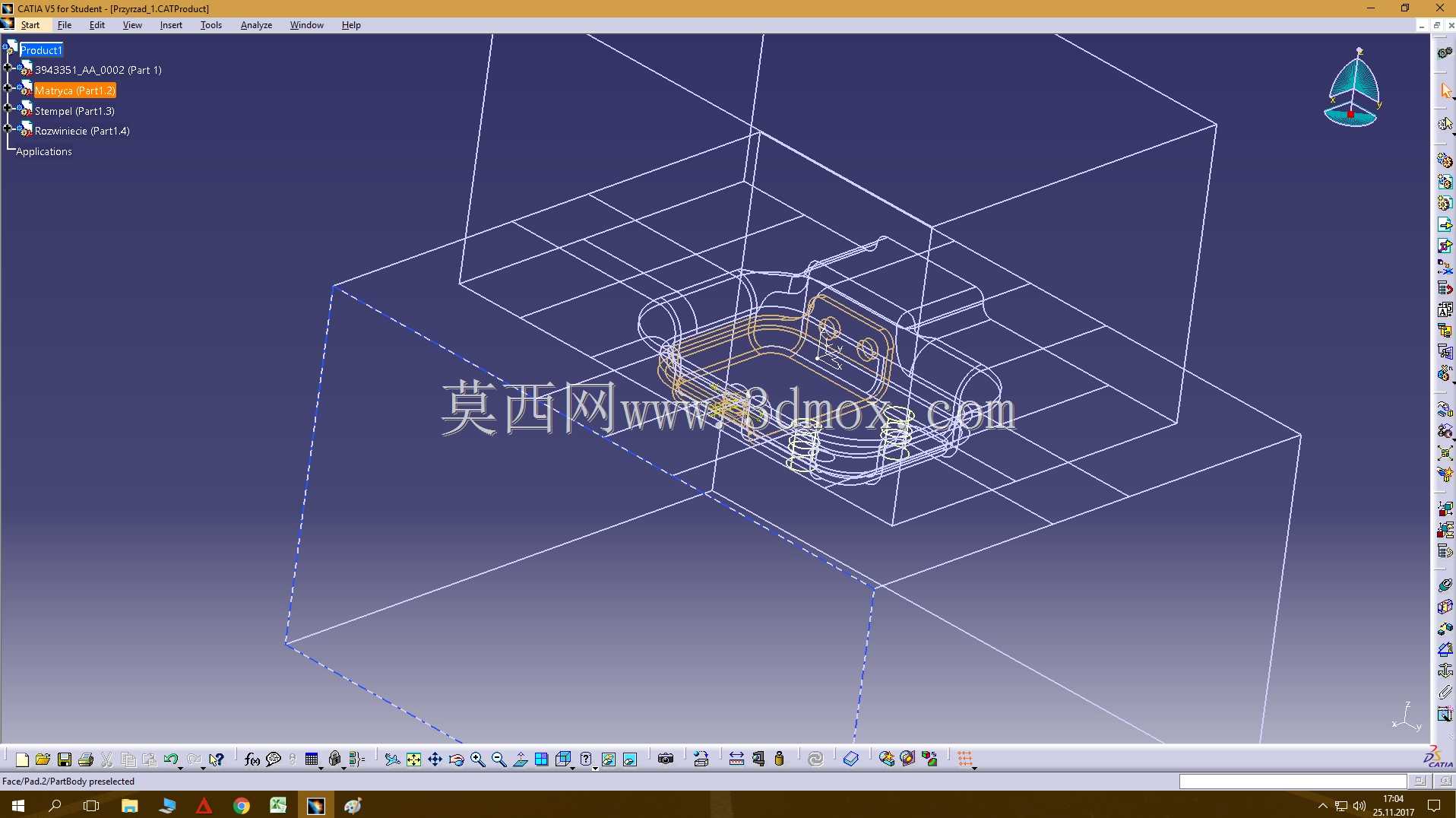Save the product with the floppy disk icon

[x=65, y=759]
